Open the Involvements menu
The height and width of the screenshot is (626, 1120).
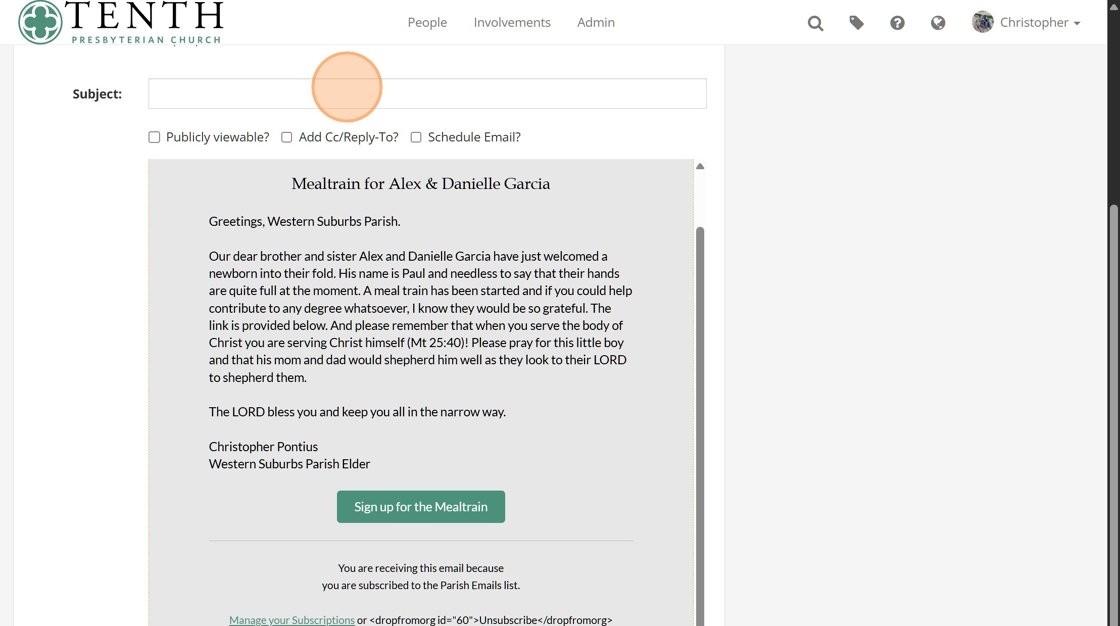[x=512, y=22]
